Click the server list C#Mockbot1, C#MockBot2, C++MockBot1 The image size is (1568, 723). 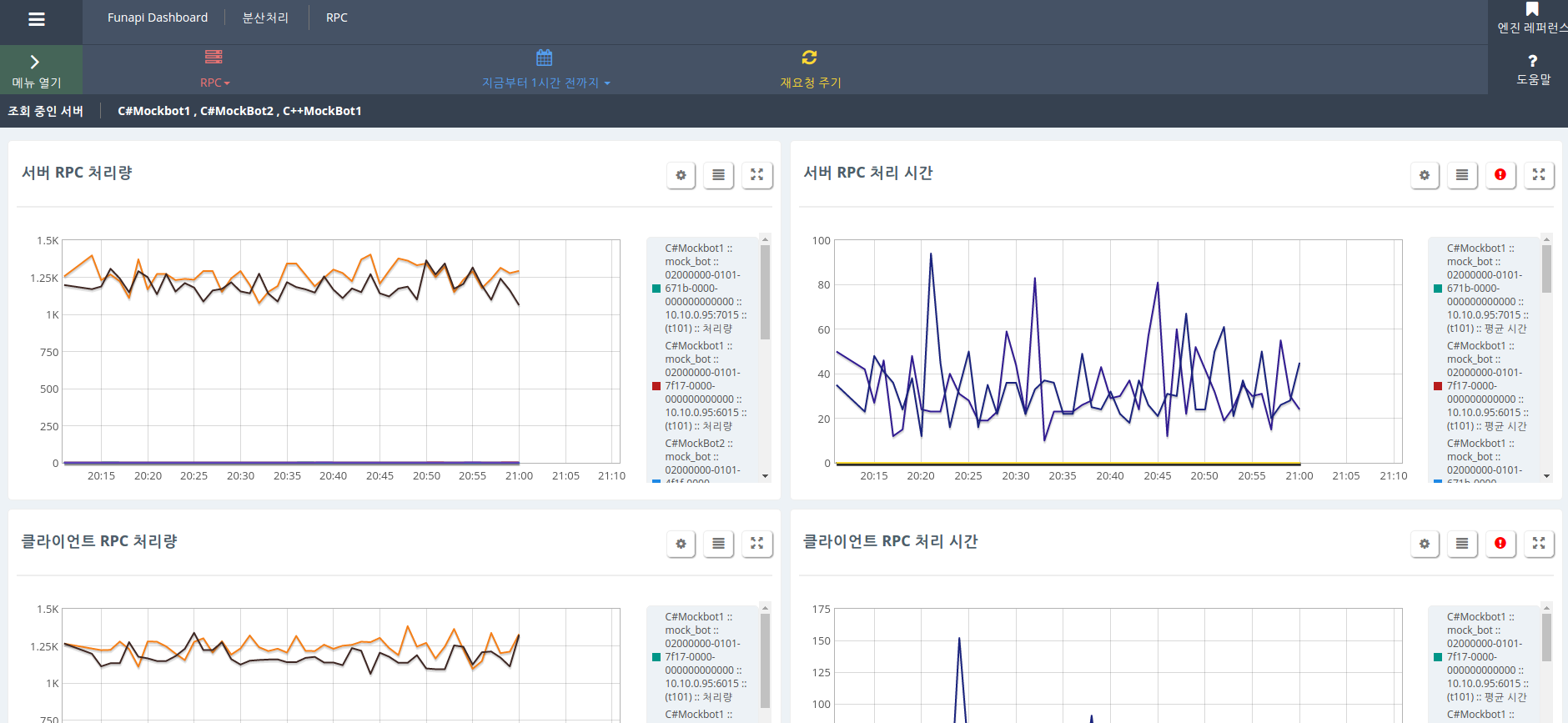239,111
